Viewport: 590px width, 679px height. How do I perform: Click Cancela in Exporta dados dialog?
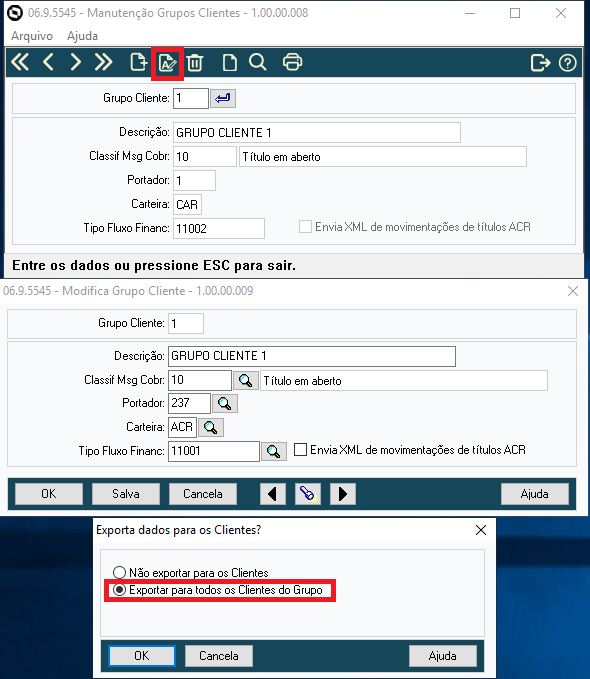tap(219, 656)
